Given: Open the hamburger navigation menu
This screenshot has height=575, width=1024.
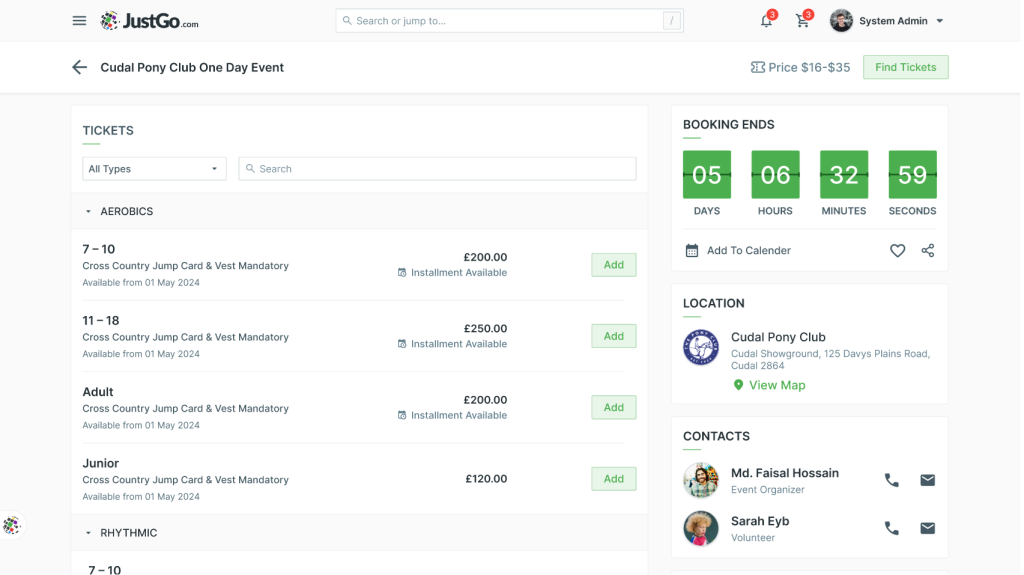Looking at the screenshot, I should point(79,21).
